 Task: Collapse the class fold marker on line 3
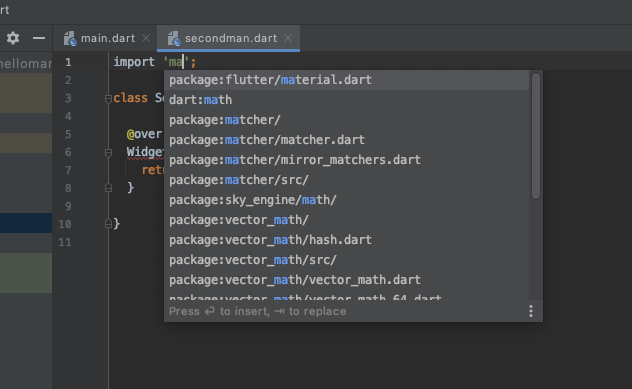[x=108, y=98]
